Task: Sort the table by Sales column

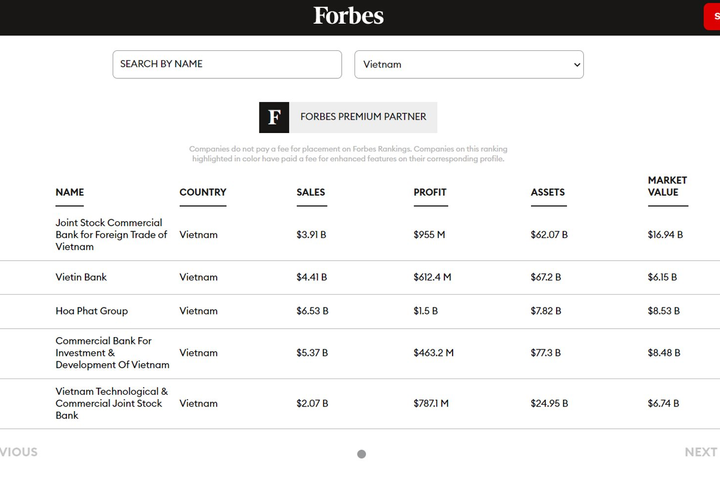Action: coord(311,192)
